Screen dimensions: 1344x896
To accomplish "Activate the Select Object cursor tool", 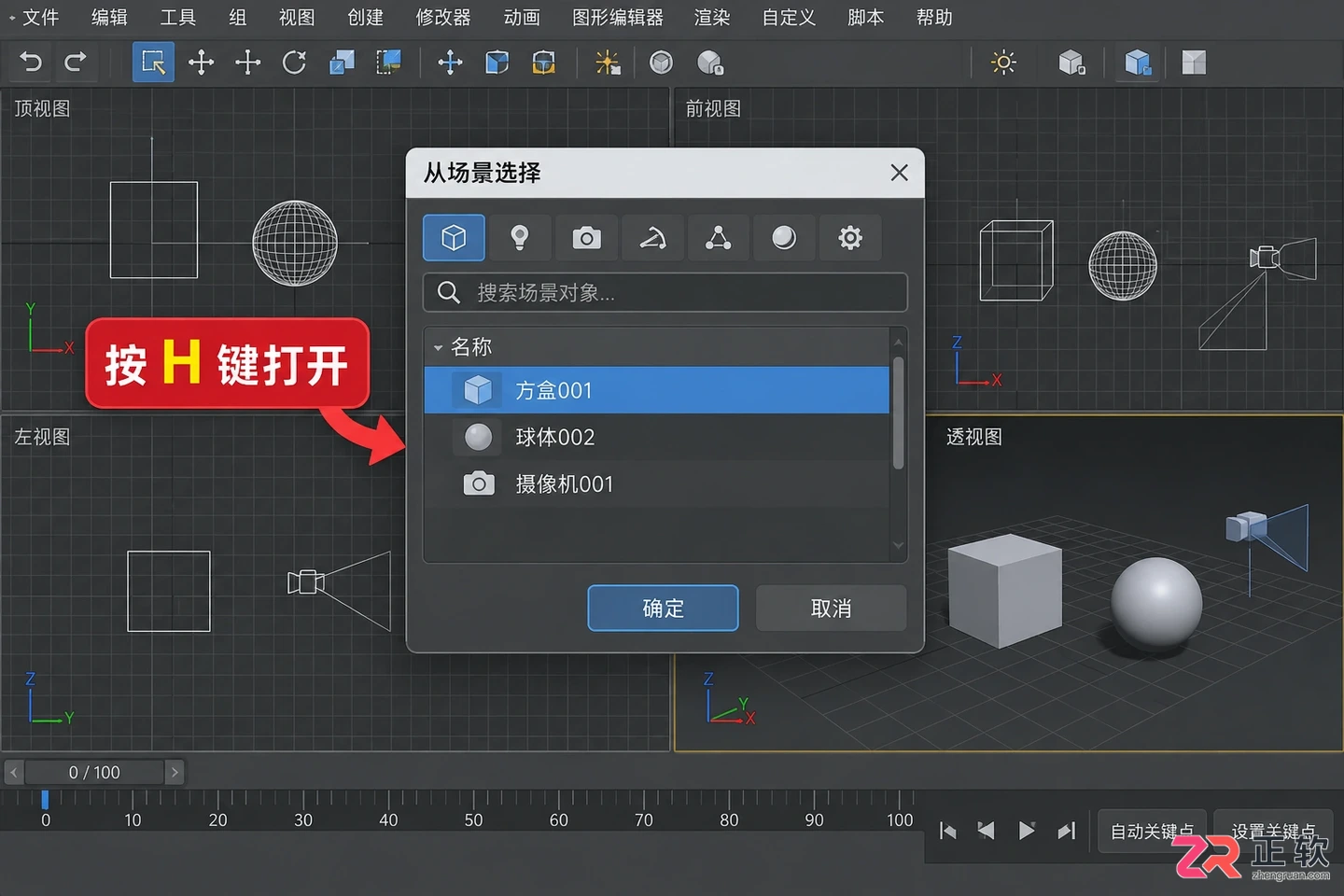I will pos(153,63).
